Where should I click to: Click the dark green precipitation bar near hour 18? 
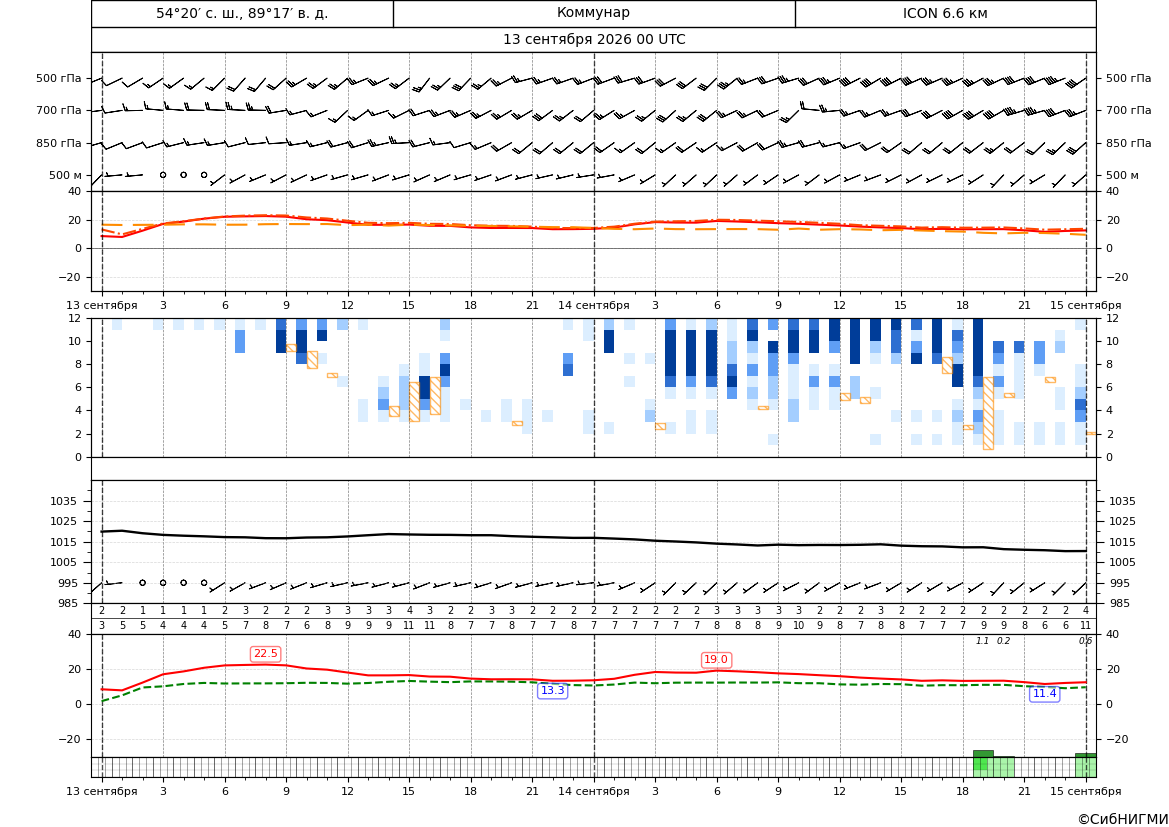(983, 754)
